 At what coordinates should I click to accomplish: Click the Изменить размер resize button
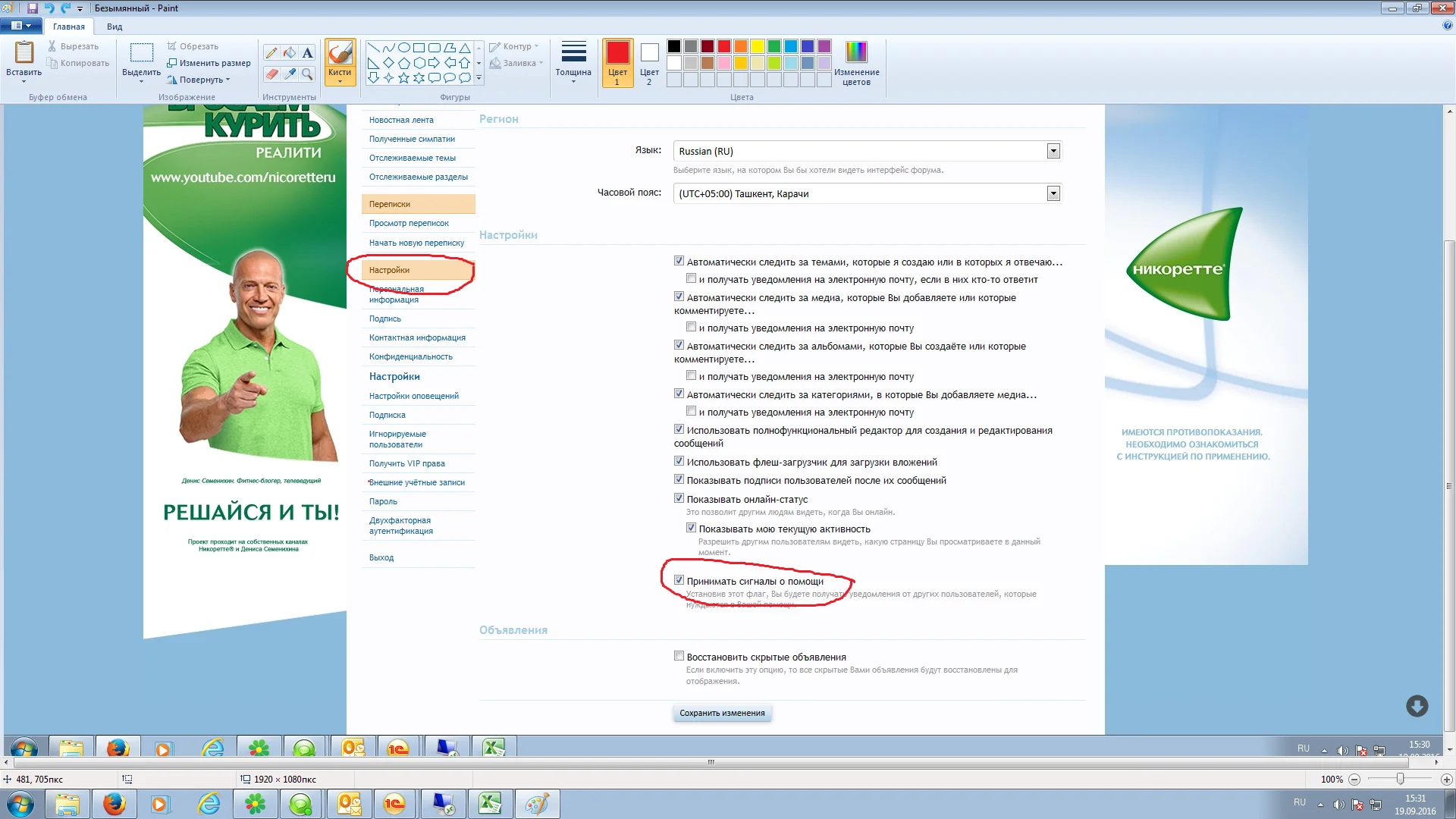(x=209, y=63)
